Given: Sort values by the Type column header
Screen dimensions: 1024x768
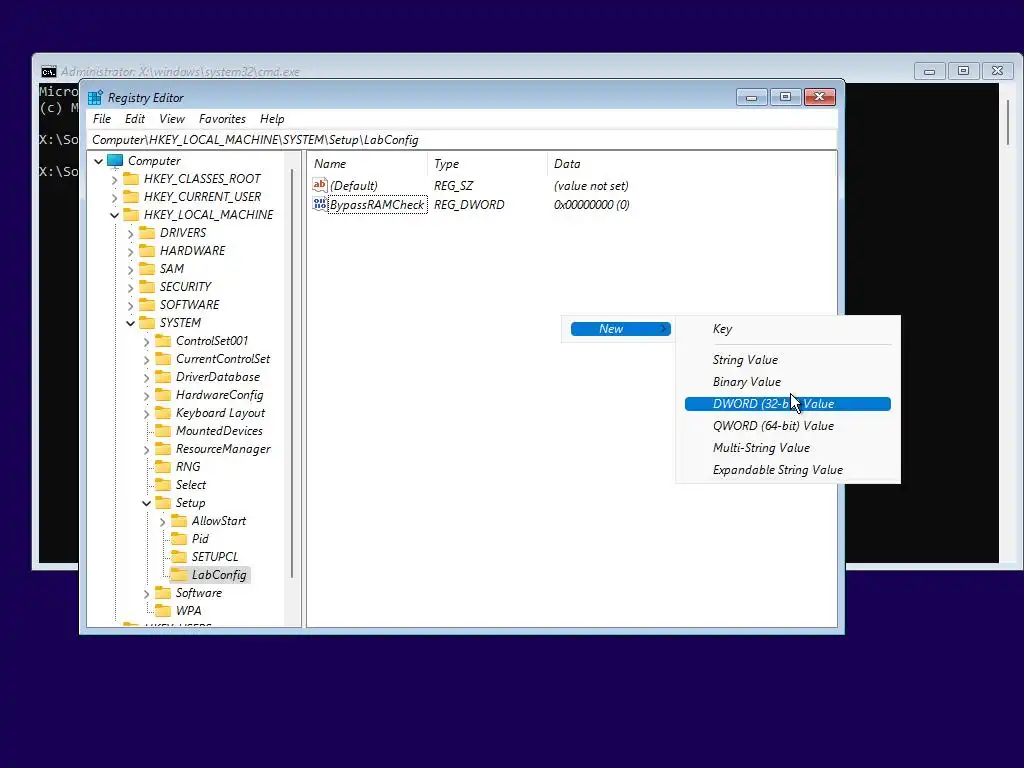Looking at the screenshot, I should (x=487, y=164).
